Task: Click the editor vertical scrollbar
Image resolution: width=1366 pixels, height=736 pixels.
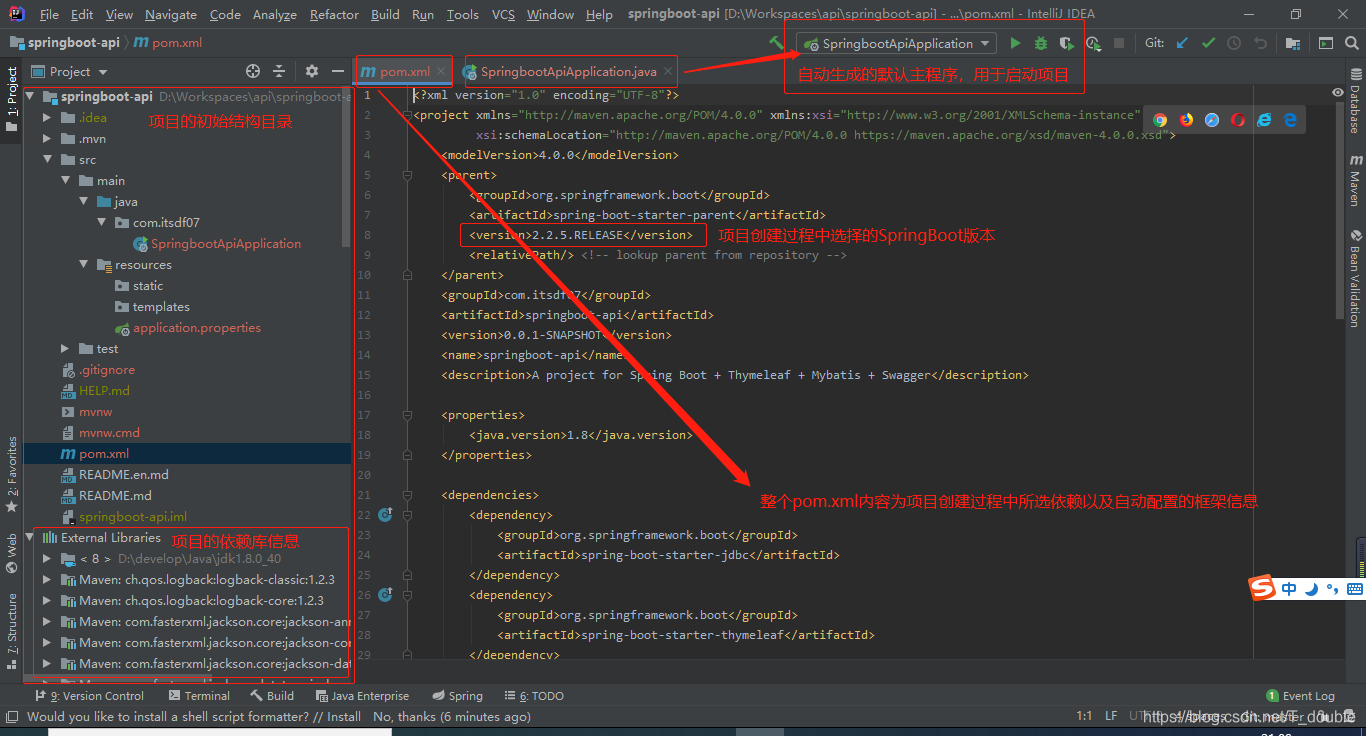Action: 1339,213
